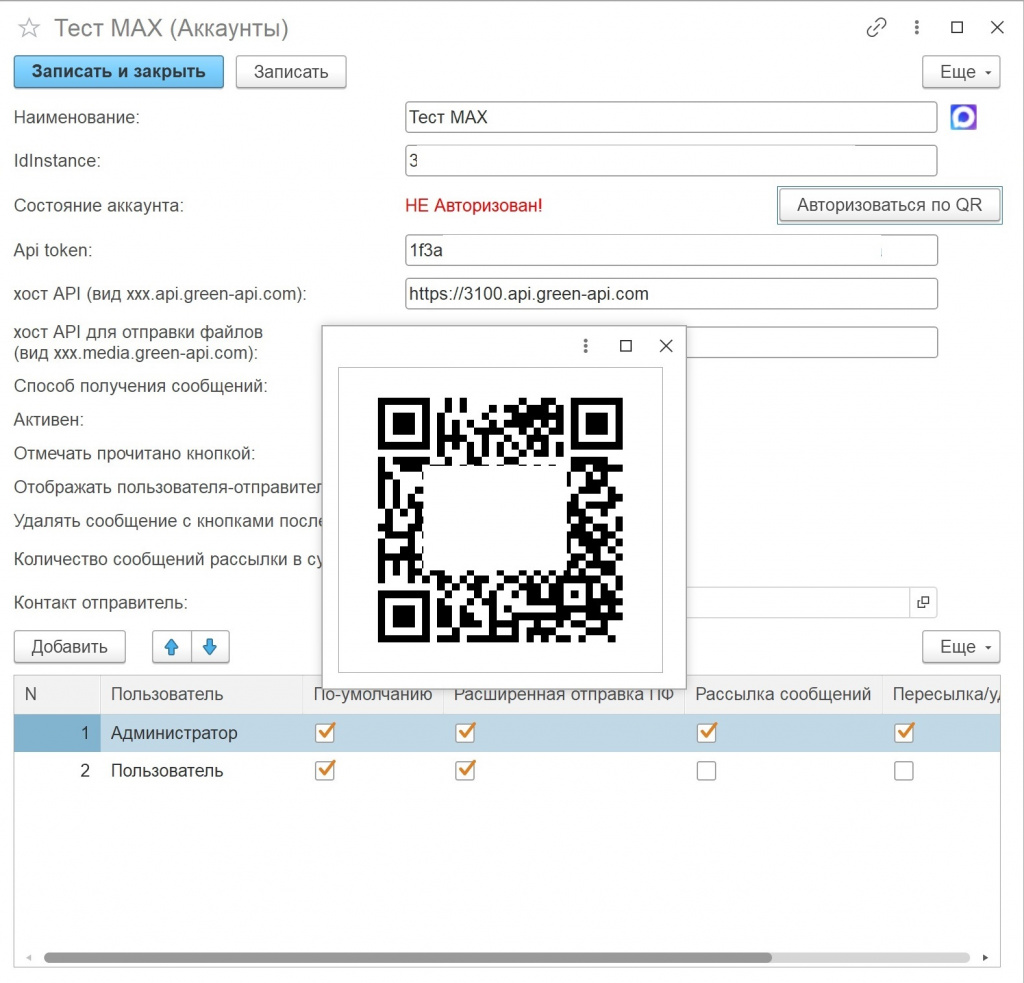Select the N column header

pyautogui.click(x=57, y=694)
